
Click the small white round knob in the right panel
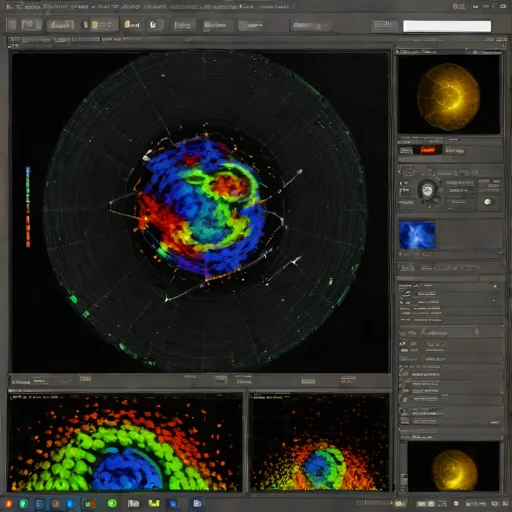pyautogui.click(x=487, y=202)
